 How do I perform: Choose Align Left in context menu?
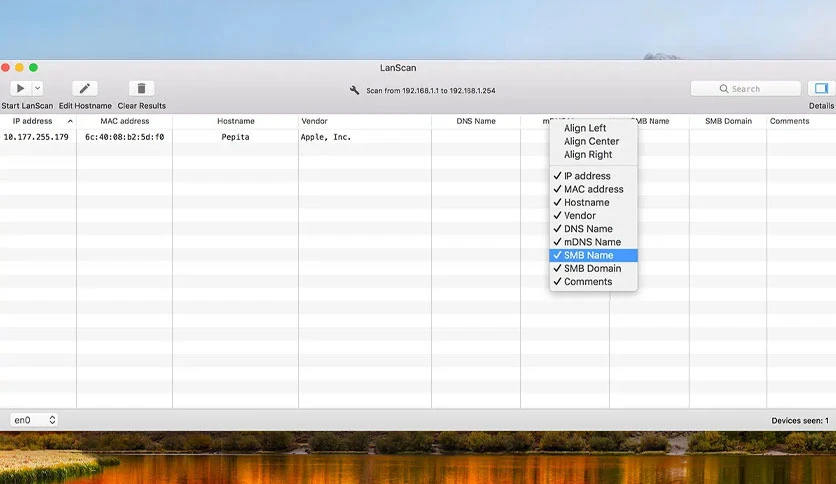593,128
